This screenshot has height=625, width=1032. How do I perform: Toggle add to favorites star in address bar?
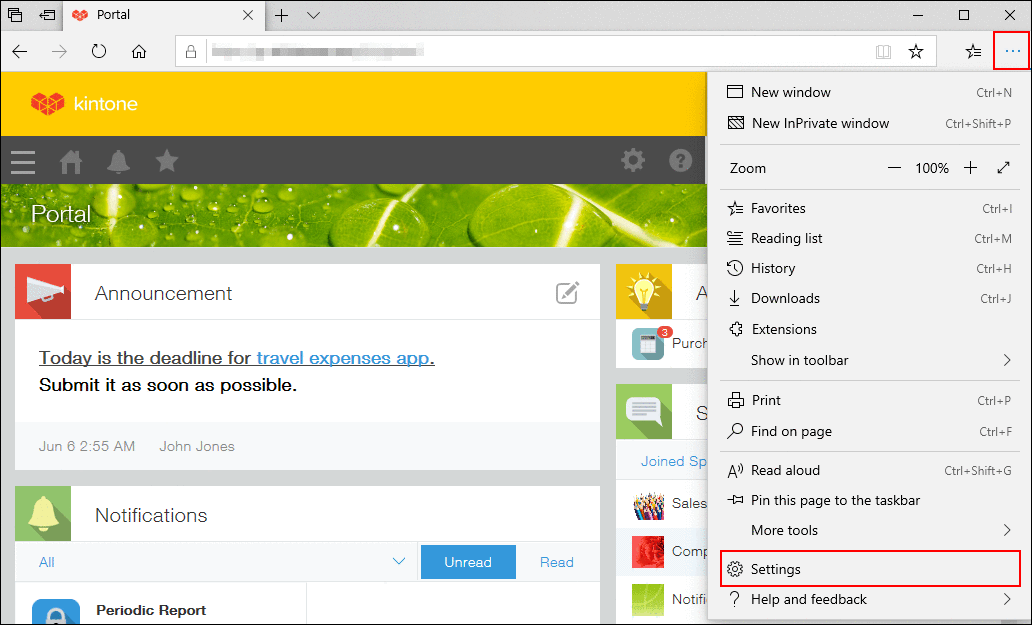pyautogui.click(x=916, y=50)
